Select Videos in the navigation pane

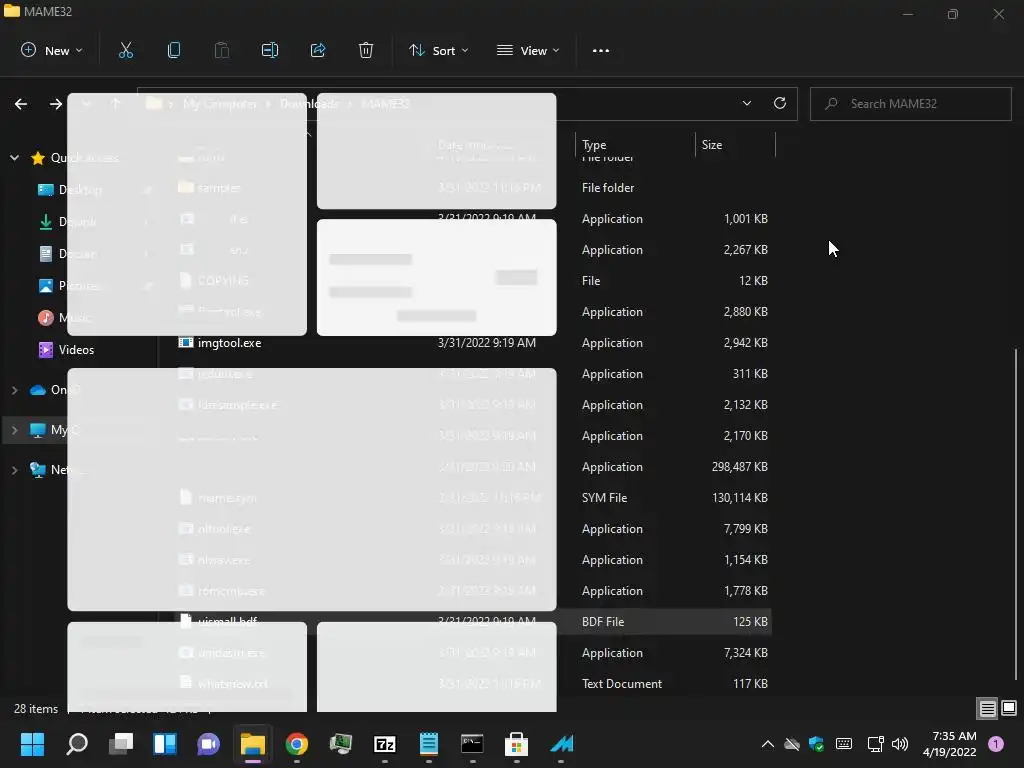coord(76,349)
